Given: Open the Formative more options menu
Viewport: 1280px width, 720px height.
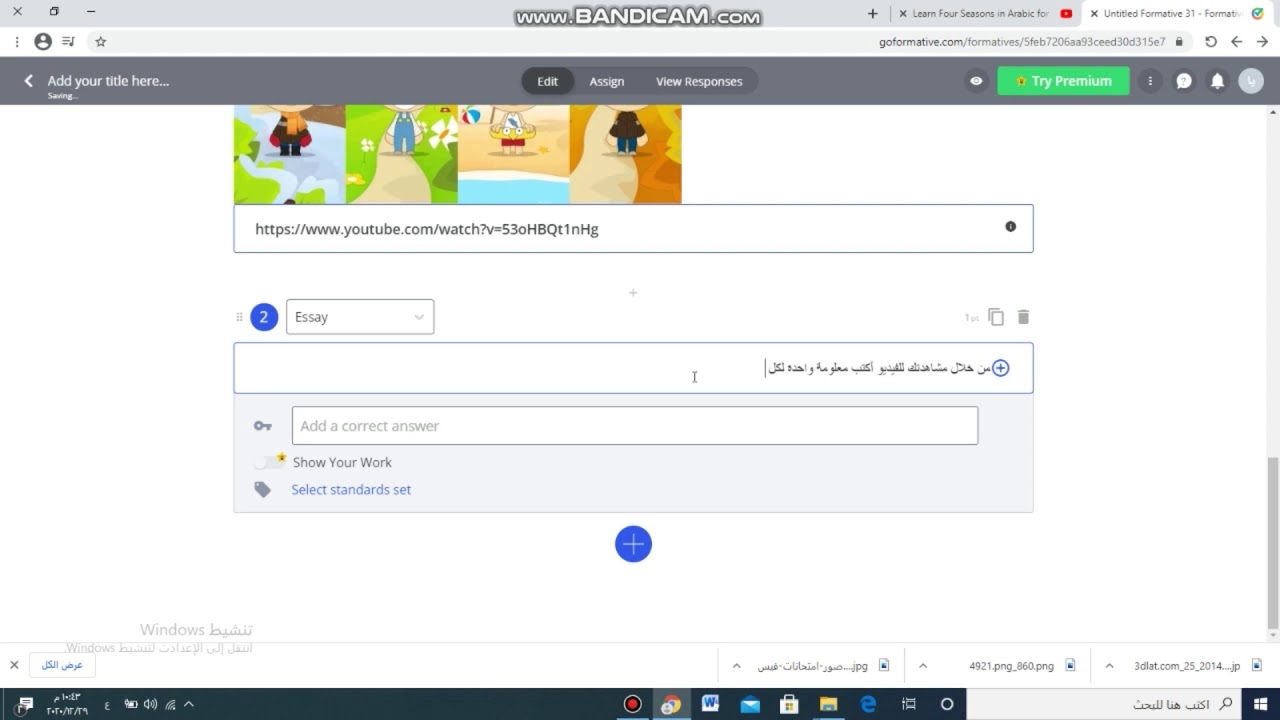Looking at the screenshot, I should (x=1150, y=81).
